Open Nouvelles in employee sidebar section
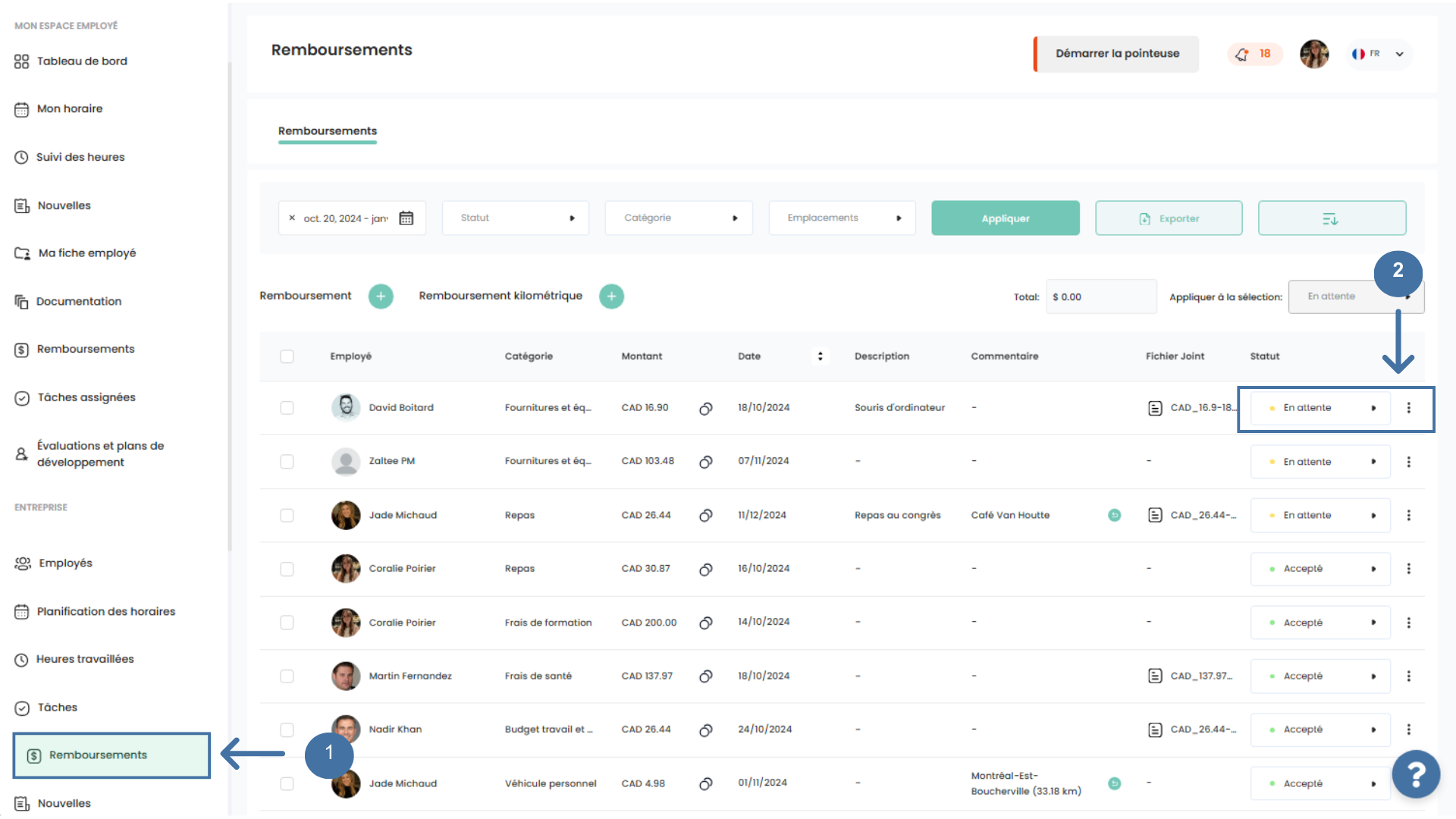The height and width of the screenshot is (819, 1456). (53, 206)
